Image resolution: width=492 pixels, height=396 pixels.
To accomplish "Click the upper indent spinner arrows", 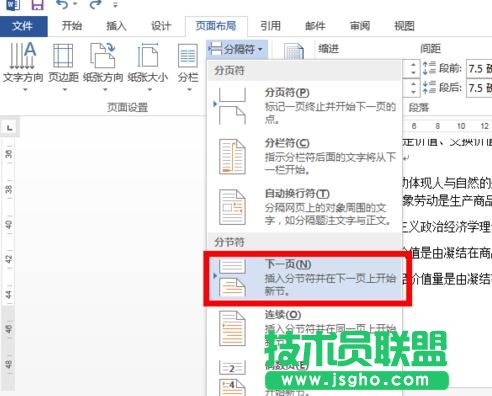I will tap(413, 69).
